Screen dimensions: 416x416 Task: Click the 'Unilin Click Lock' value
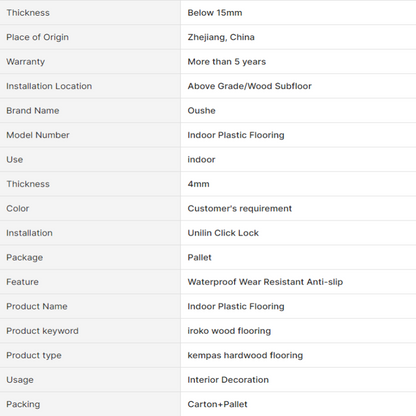[x=223, y=233]
